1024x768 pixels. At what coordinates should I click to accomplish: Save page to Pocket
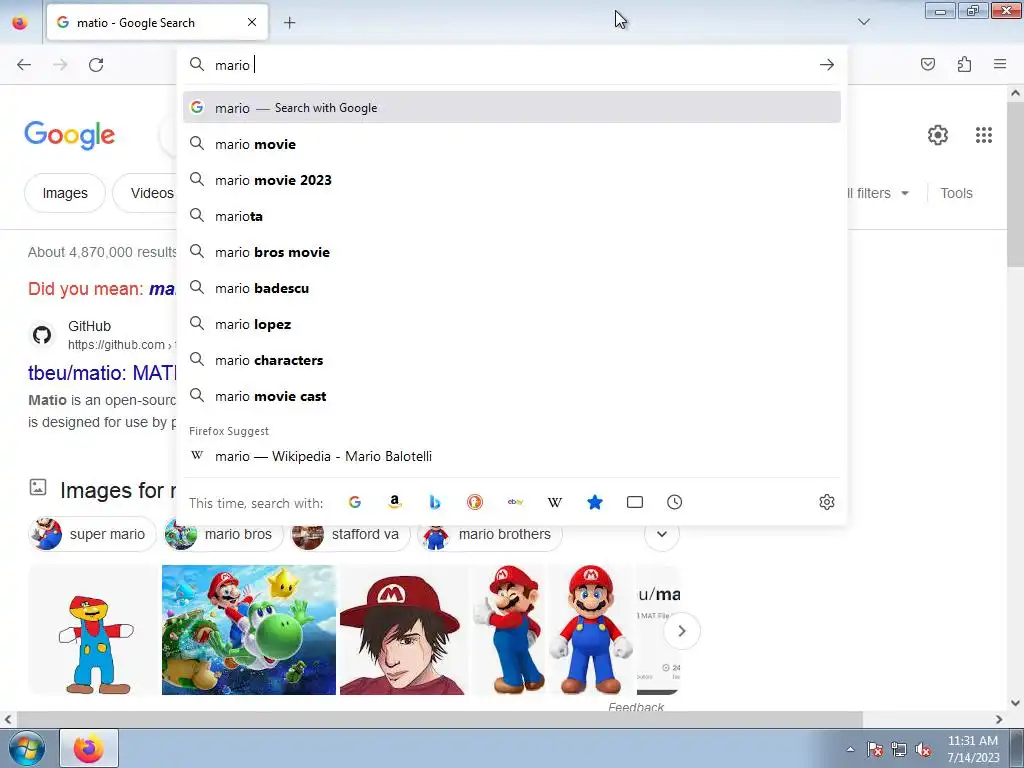point(928,64)
